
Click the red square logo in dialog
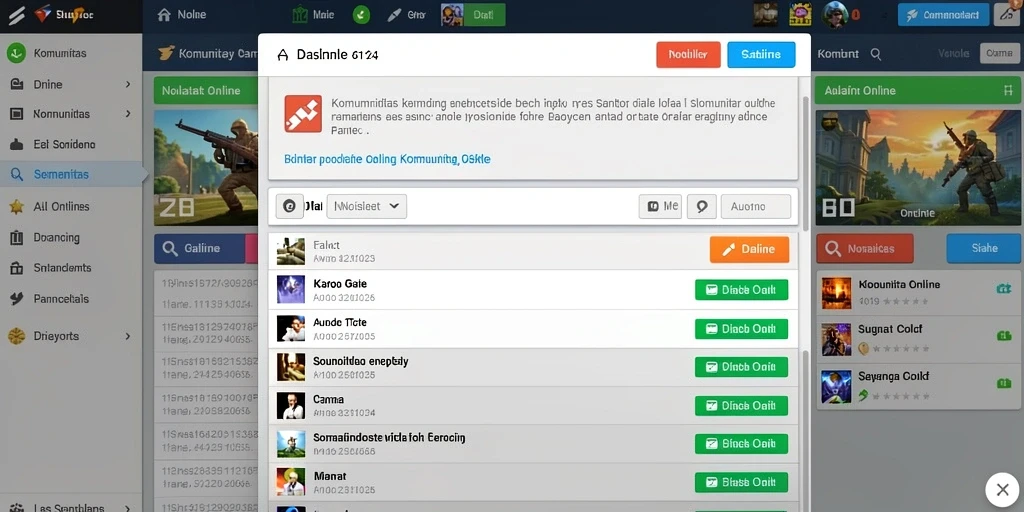click(x=303, y=114)
